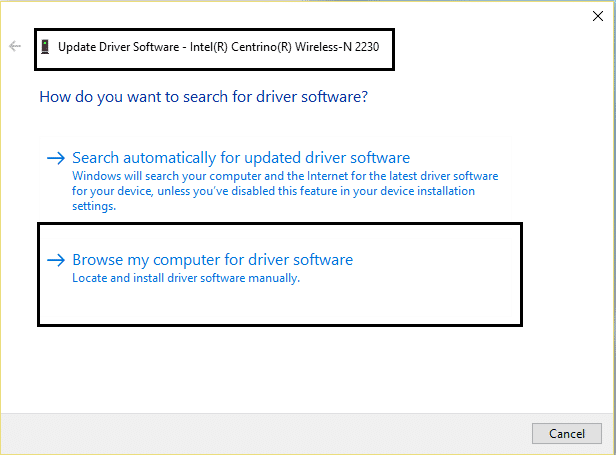Click blank title bar area left of close button
This screenshot has height=455, width=616.
pyautogui.click(x=300, y=14)
